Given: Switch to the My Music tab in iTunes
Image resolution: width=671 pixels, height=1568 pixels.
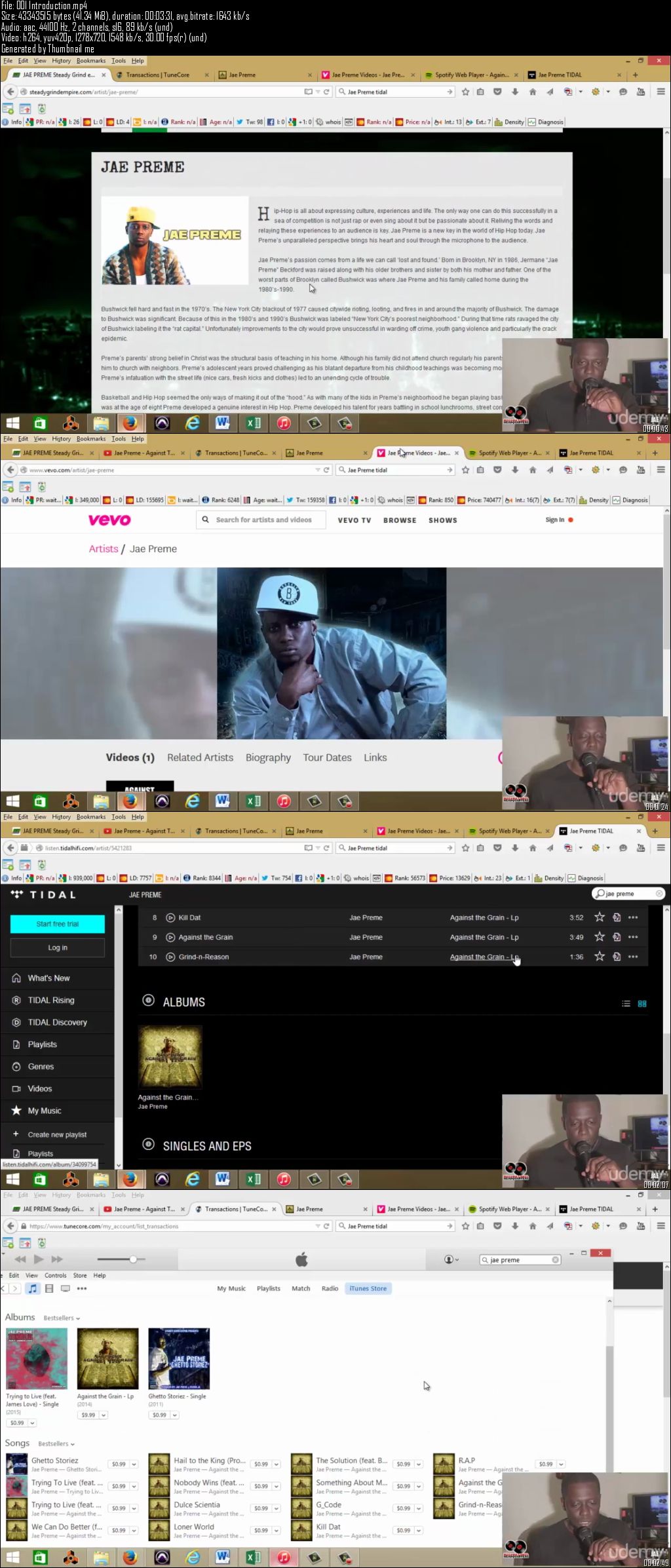Looking at the screenshot, I should pos(231,1288).
